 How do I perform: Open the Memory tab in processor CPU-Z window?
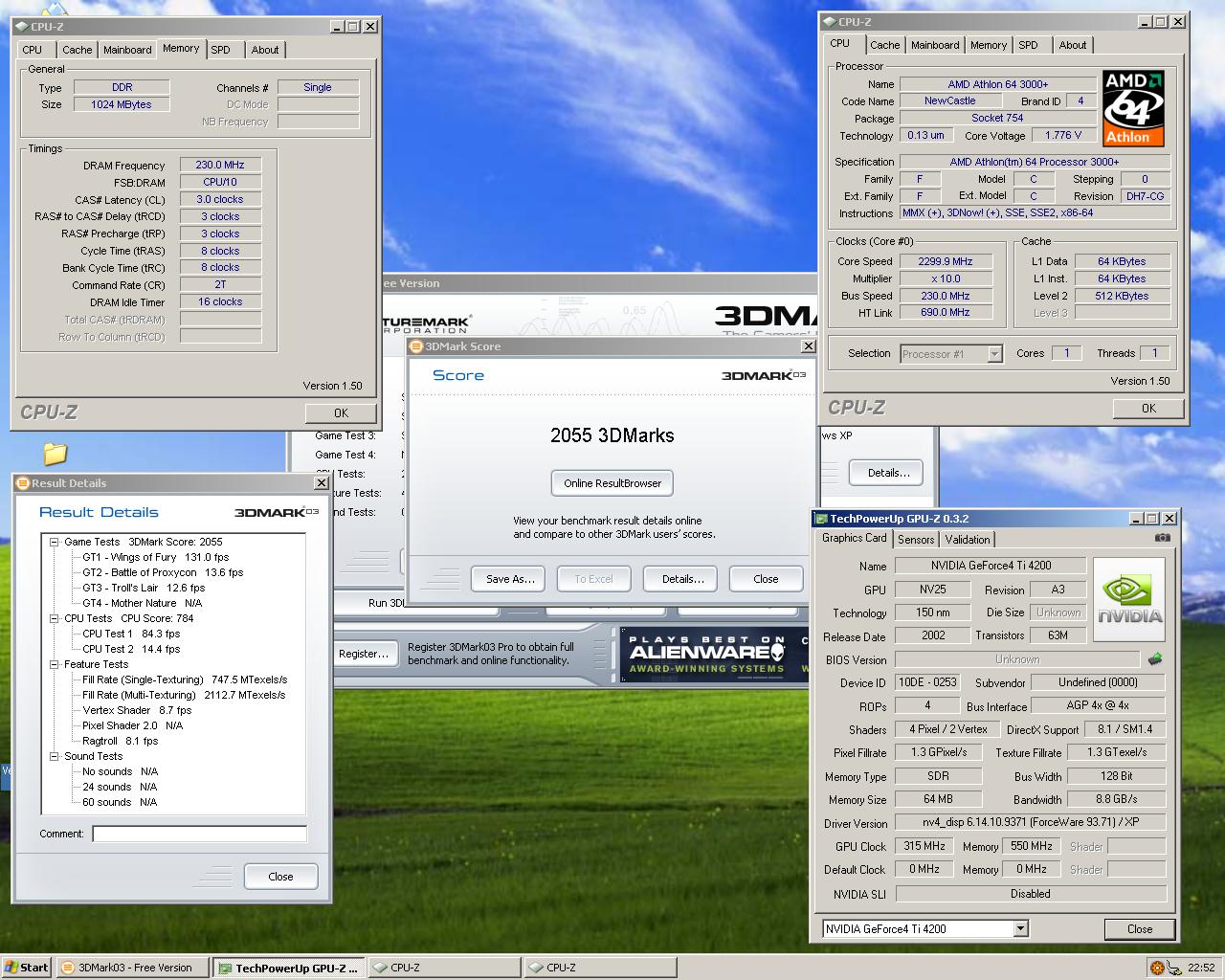click(x=989, y=45)
